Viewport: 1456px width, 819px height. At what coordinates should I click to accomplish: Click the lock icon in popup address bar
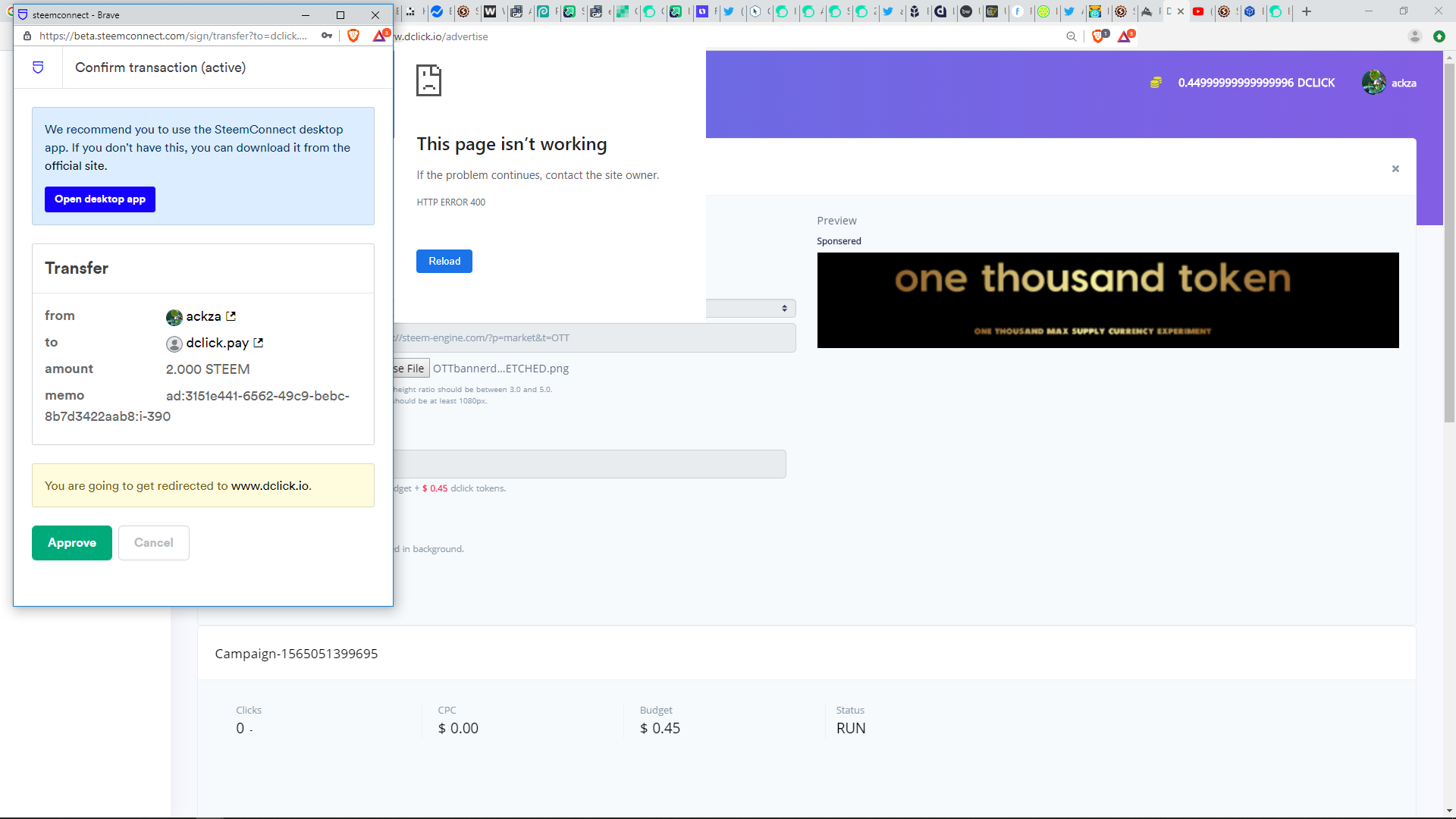point(27,36)
